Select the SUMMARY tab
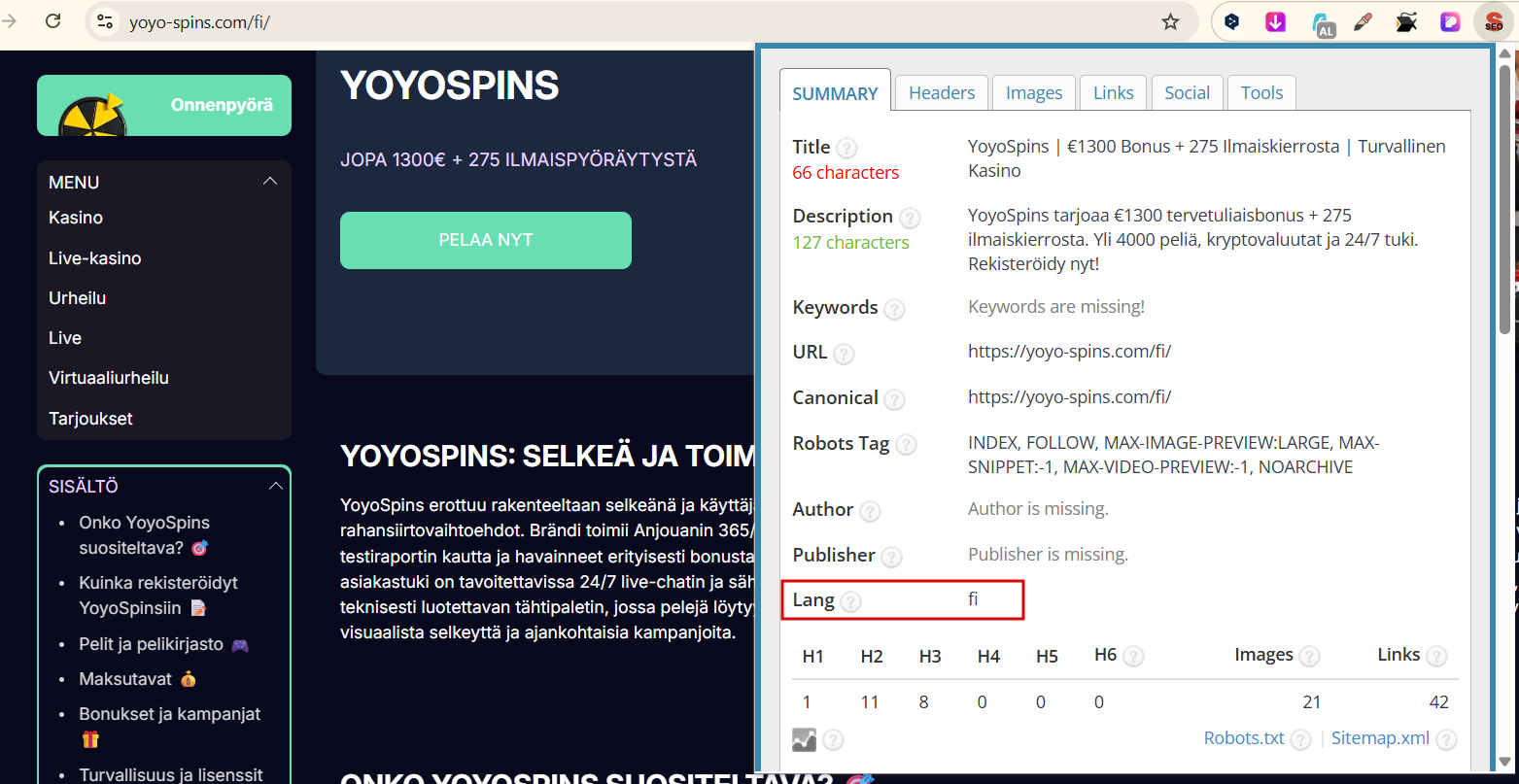This screenshot has height=784, width=1519. coord(835,93)
